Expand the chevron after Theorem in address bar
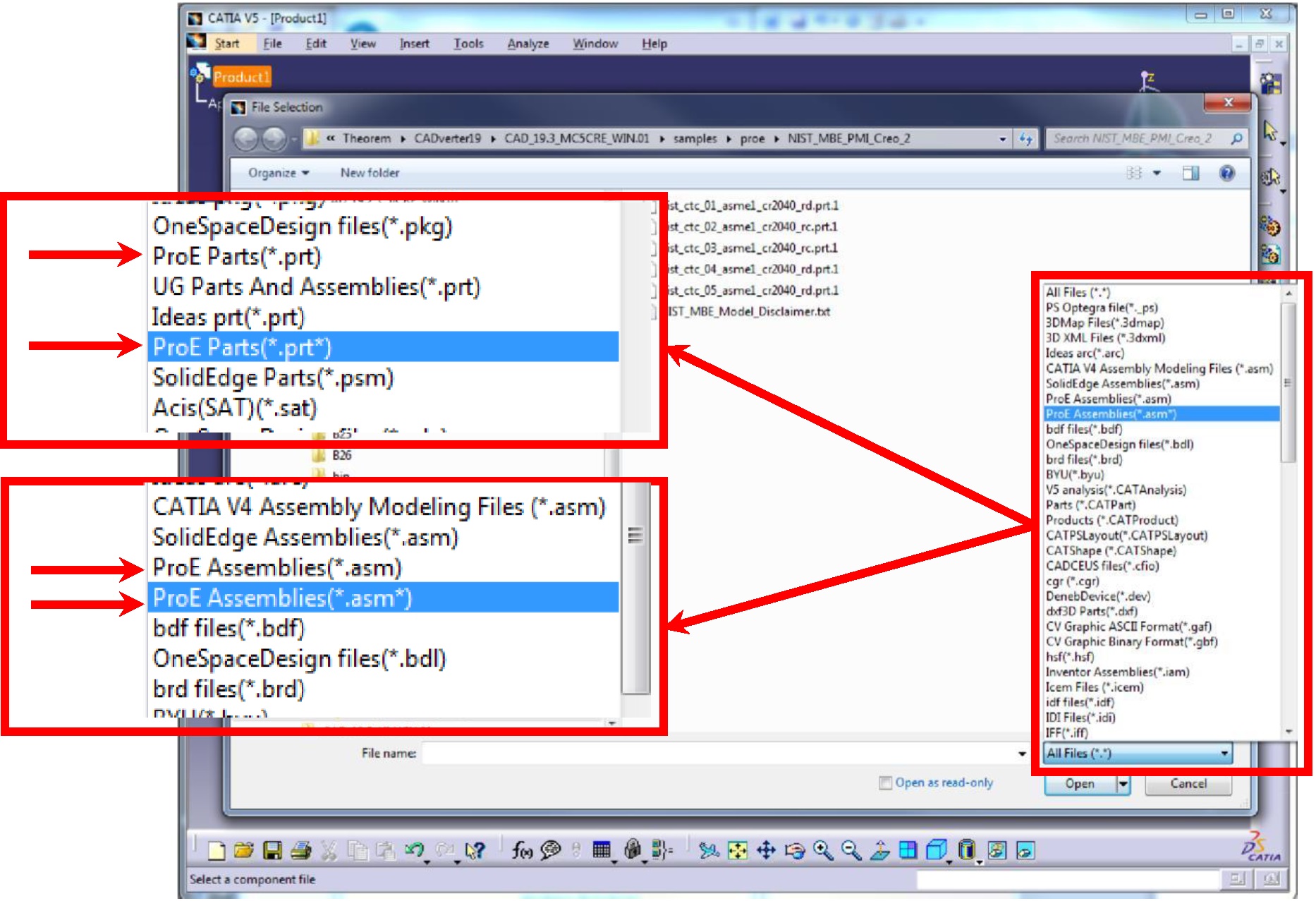This screenshot has height=901, width=1316. pos(403,139)
